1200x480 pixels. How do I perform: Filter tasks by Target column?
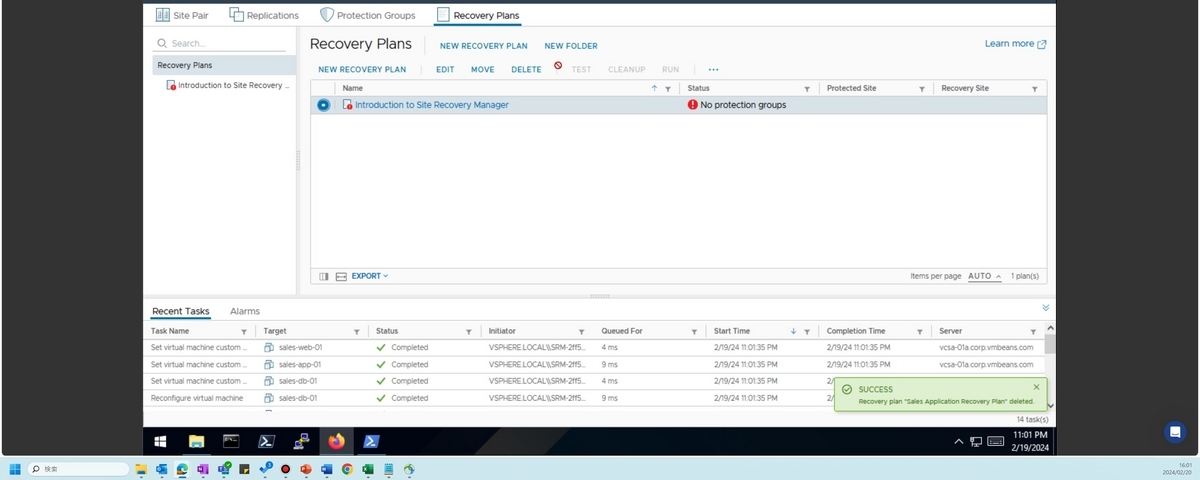pos(357,331)
